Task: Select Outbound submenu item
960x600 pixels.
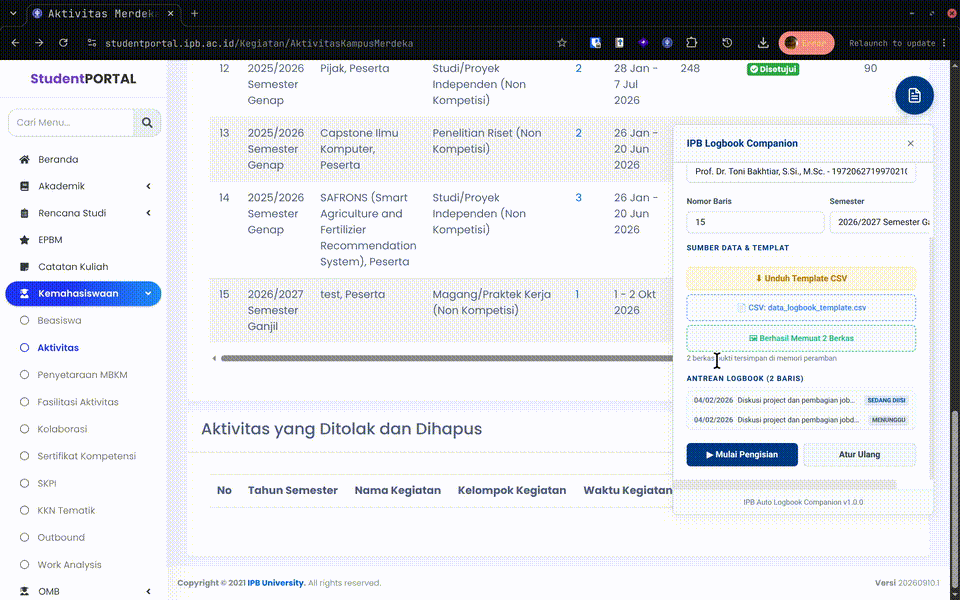Action: (61, 538)
